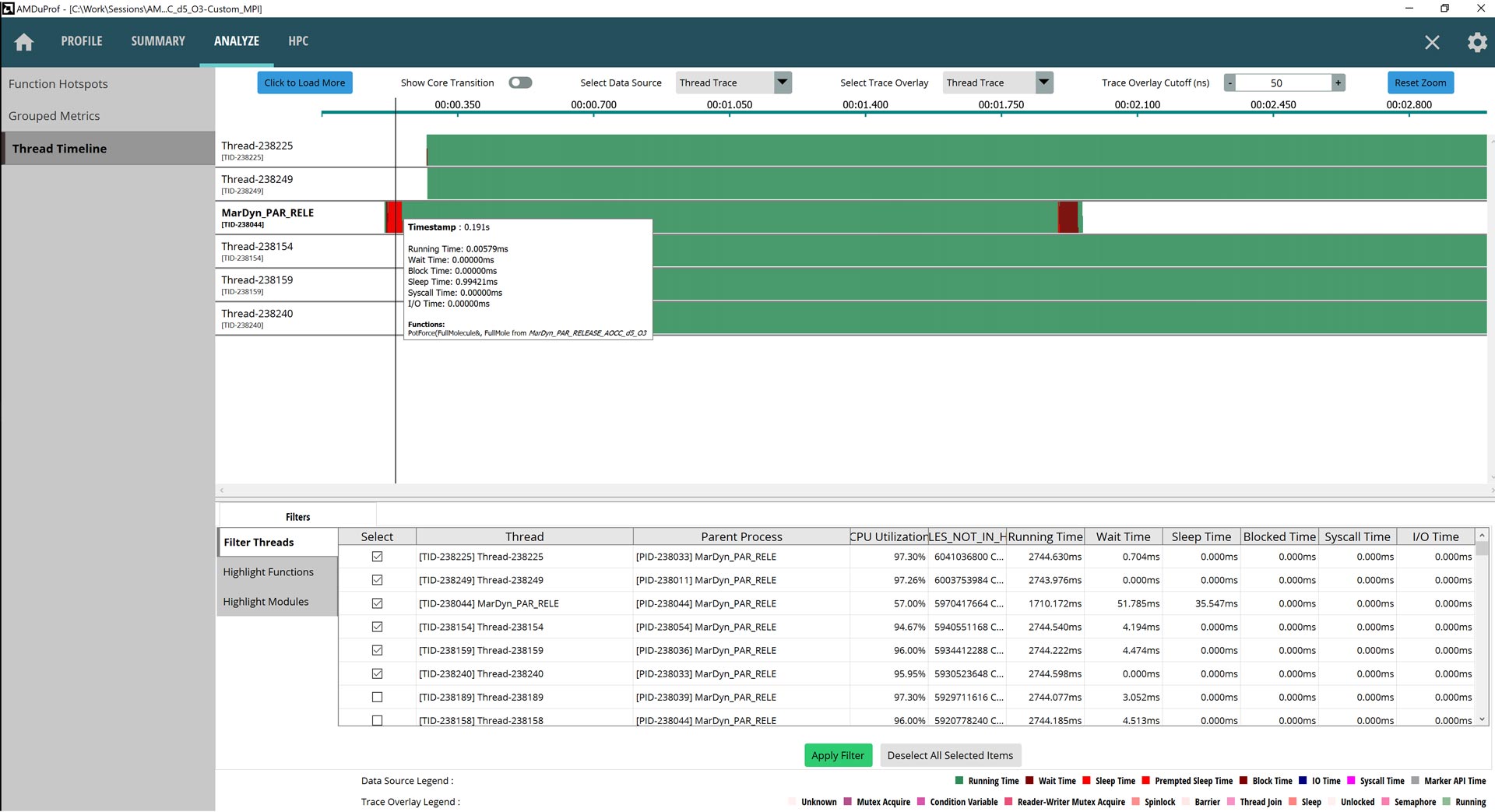Uncheck the TID-238225 thread checkbox
1495x812 pixels.
tap(377, 557)
